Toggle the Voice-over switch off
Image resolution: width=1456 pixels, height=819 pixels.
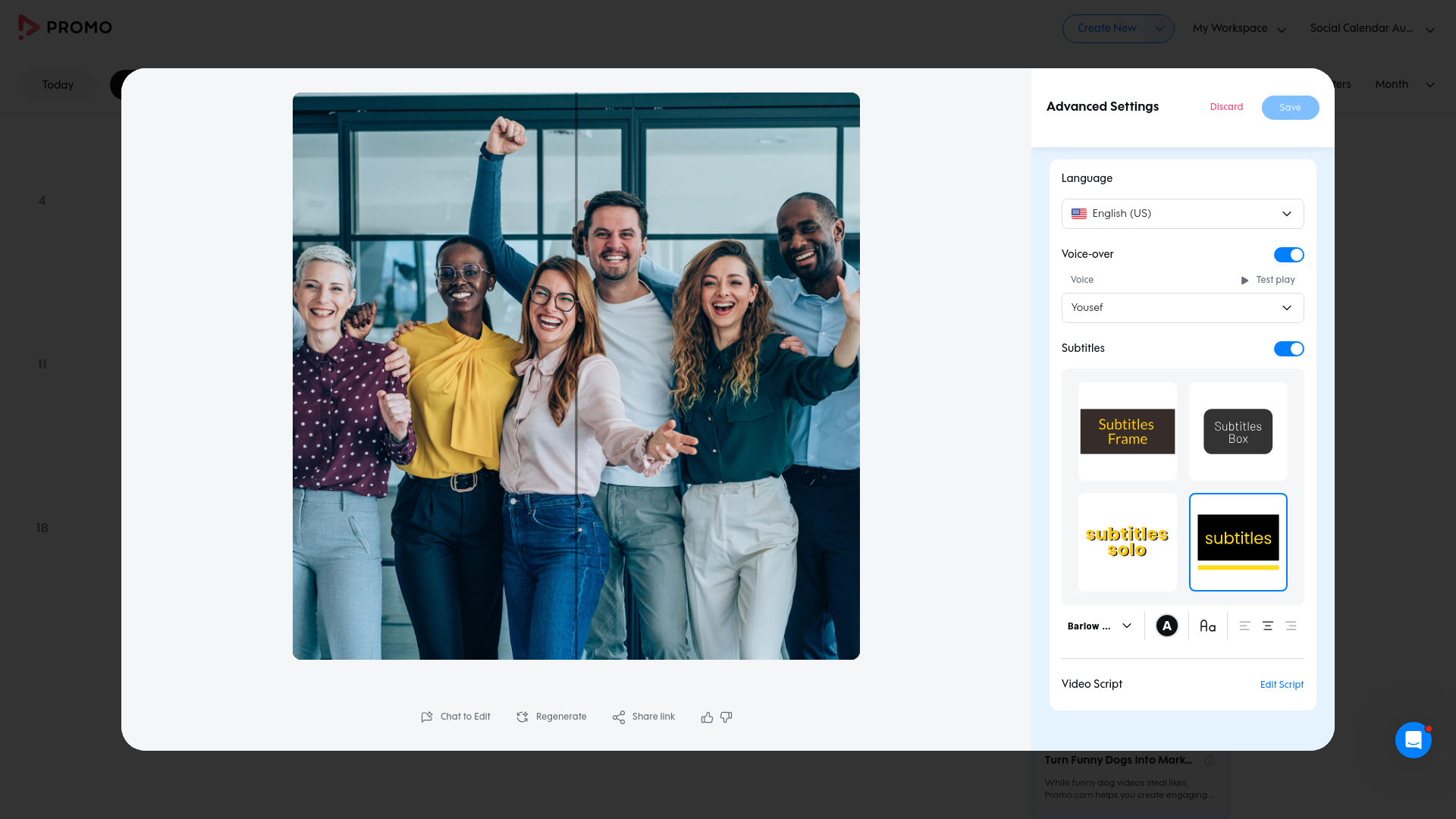pos(1289,255)
